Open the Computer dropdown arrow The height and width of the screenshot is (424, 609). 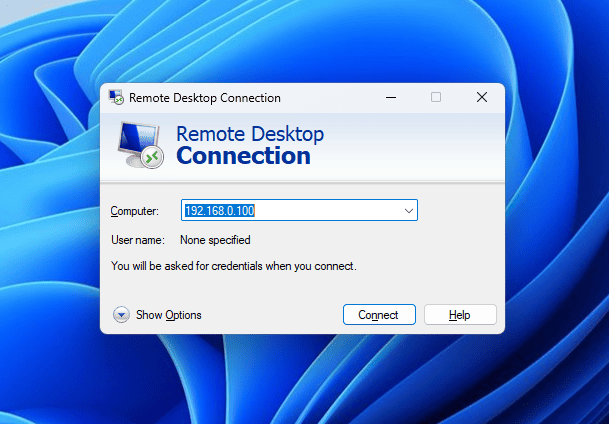[409, 210]
